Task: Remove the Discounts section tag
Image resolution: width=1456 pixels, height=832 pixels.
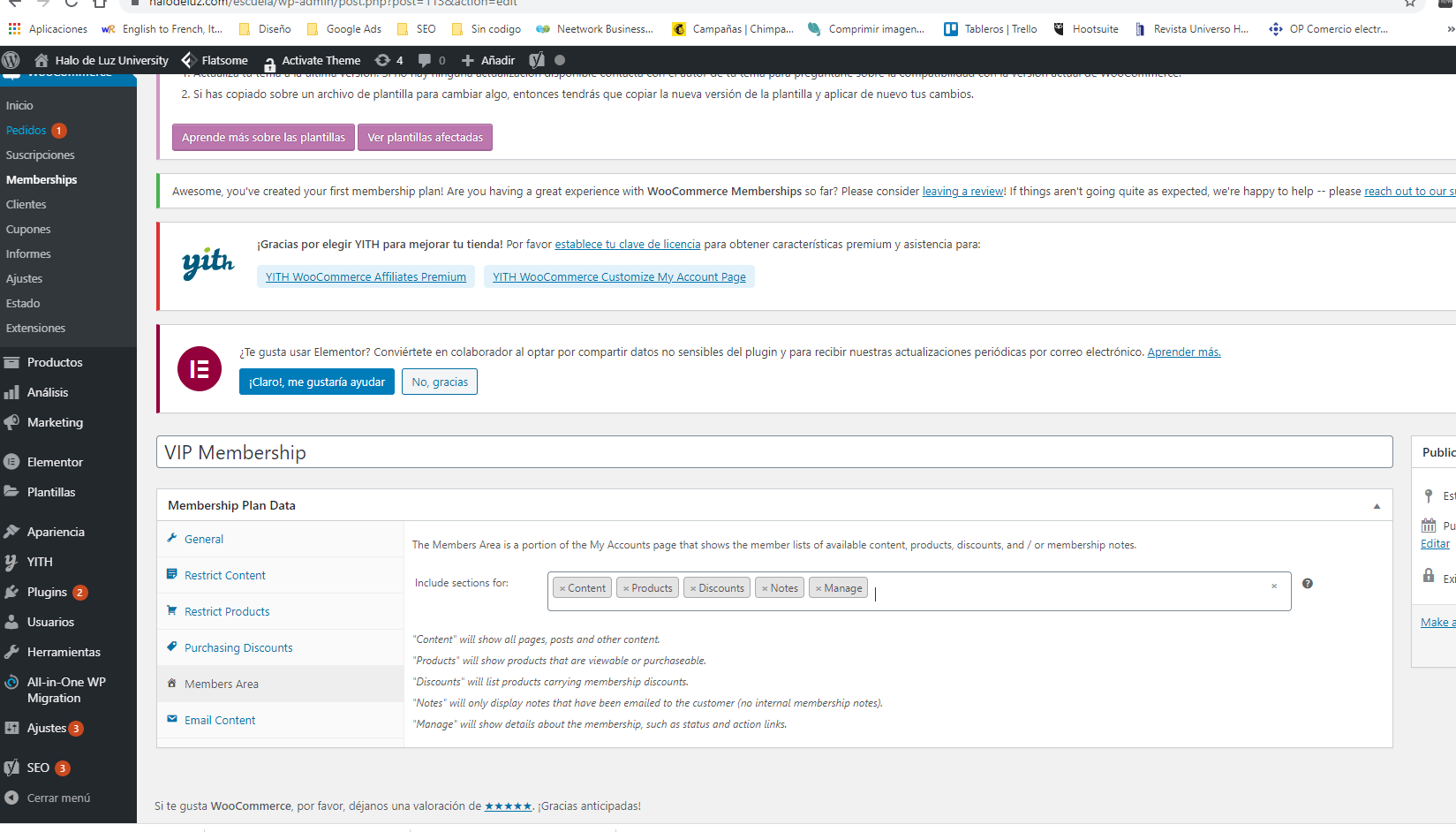Action: 693,588
